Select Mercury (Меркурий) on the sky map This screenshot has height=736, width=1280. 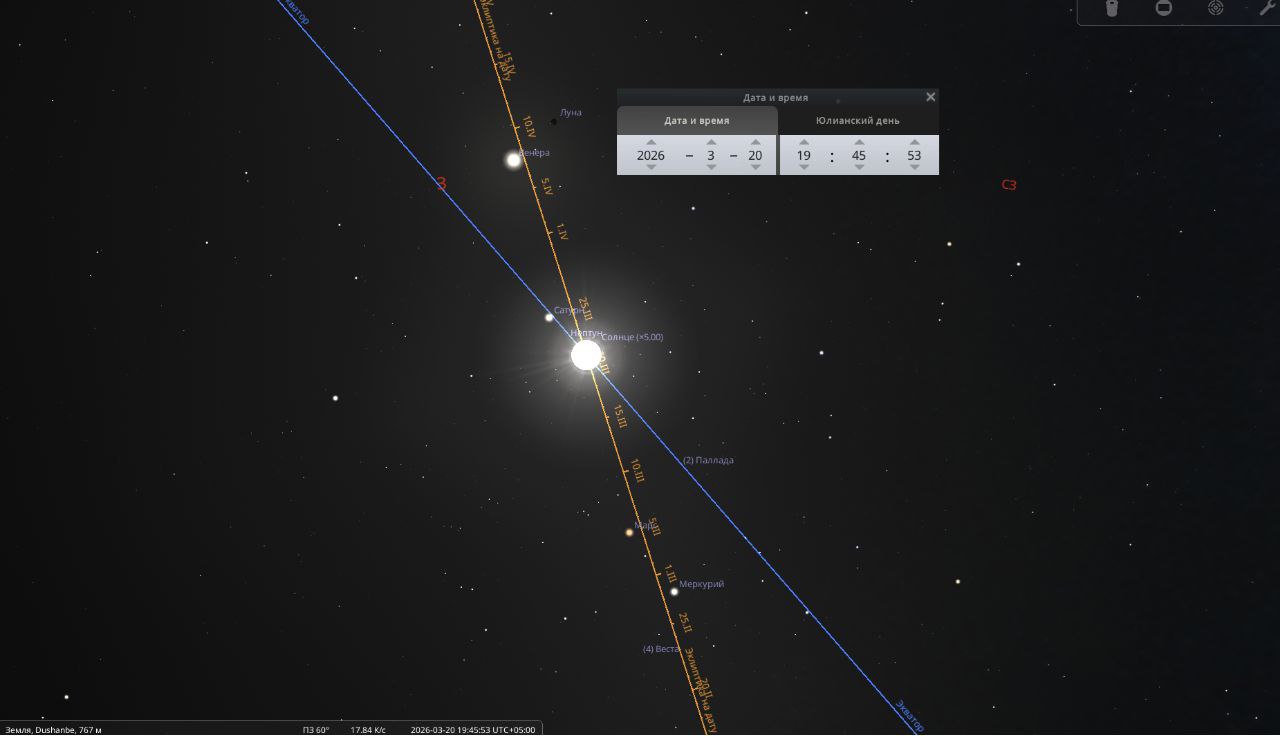click(674, 592)
